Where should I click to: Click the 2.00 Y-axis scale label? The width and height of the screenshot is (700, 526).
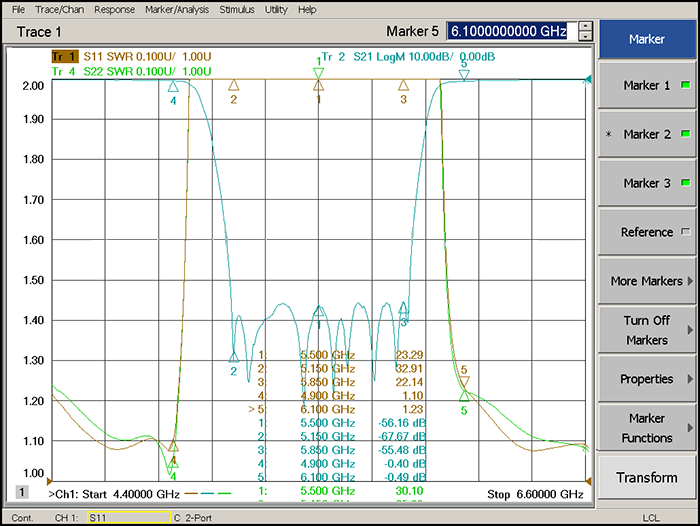click(33, 86)
